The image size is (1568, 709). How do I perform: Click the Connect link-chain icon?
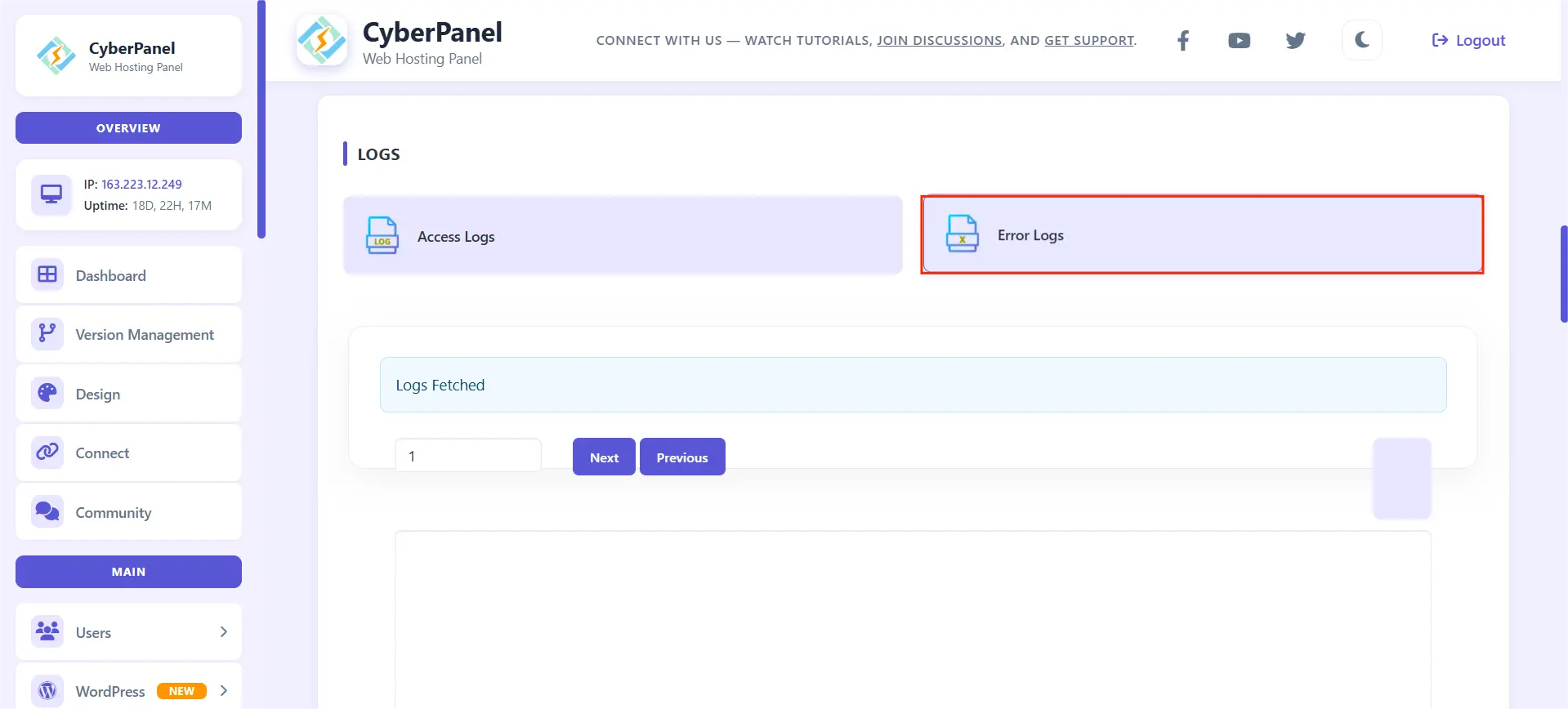click(47, 452)
